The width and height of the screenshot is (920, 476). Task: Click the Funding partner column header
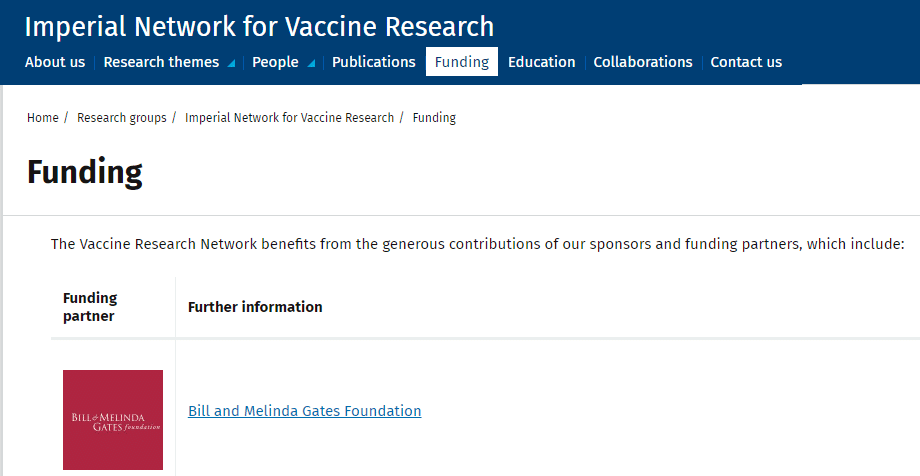click(90, 307)
